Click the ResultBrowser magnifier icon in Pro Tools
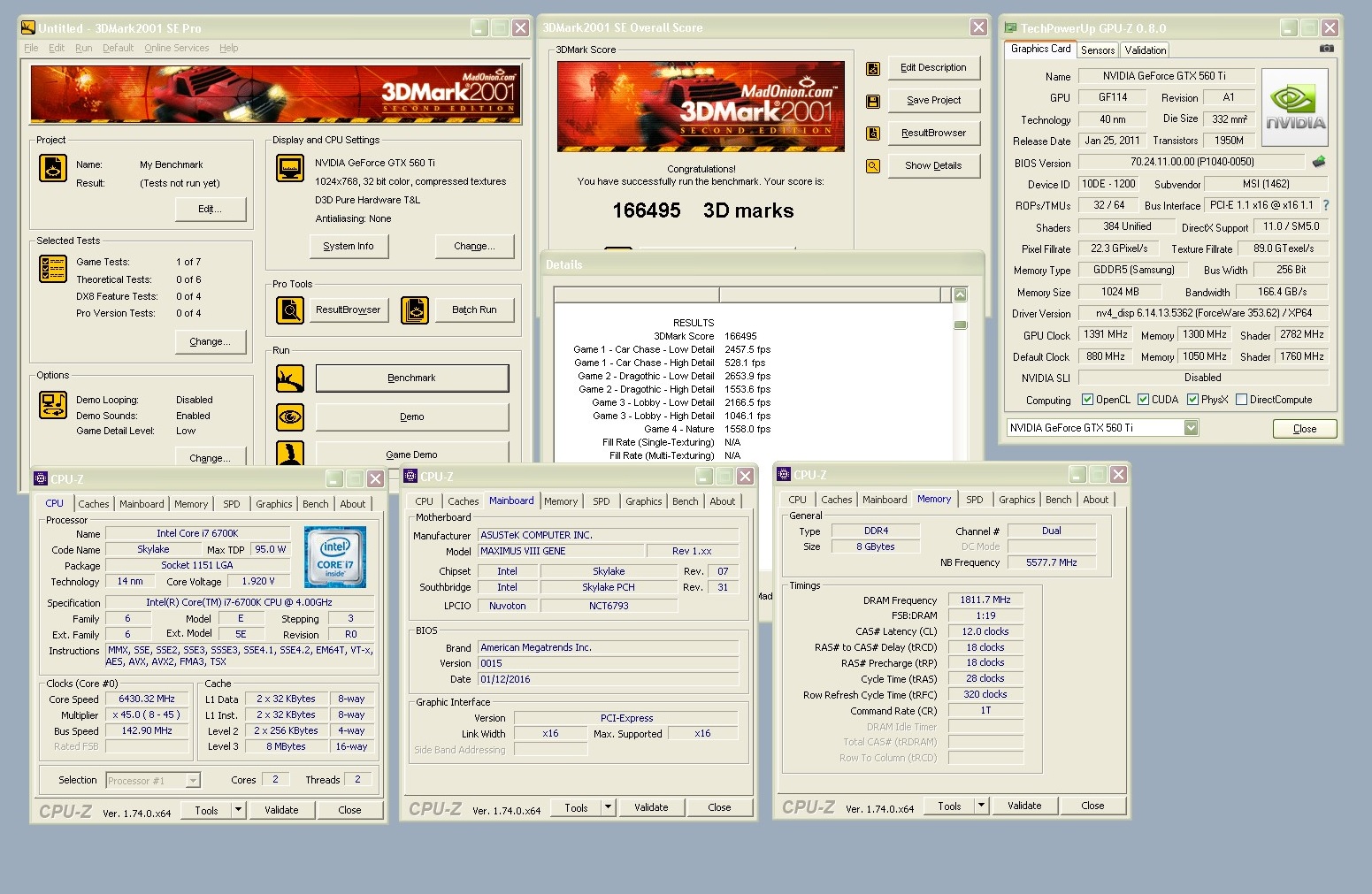This screenshot has height=894, width=1372. [290, 309]
